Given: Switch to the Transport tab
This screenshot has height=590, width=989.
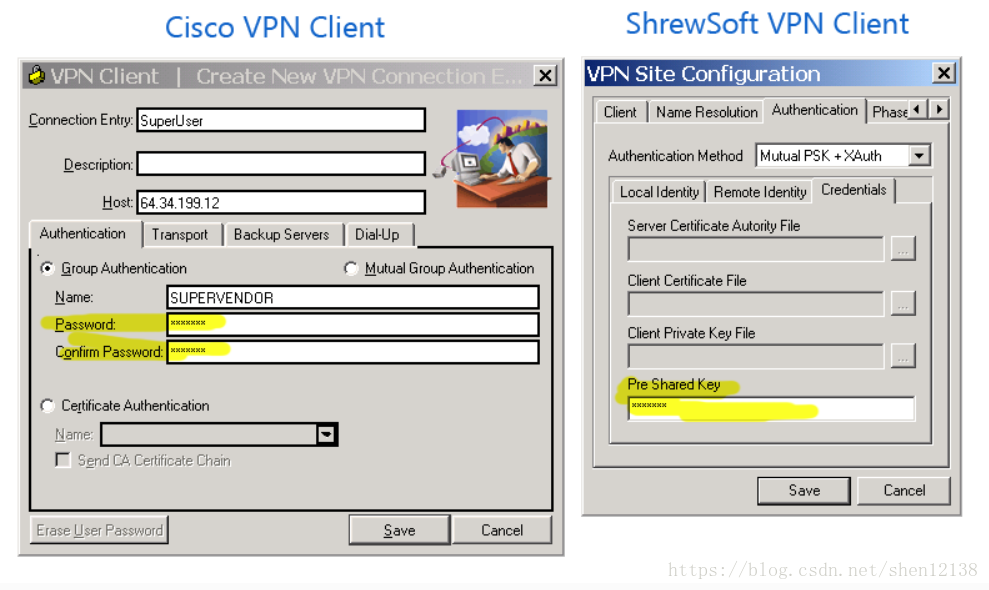Looking at the screenshot, I should click(180, 235).
